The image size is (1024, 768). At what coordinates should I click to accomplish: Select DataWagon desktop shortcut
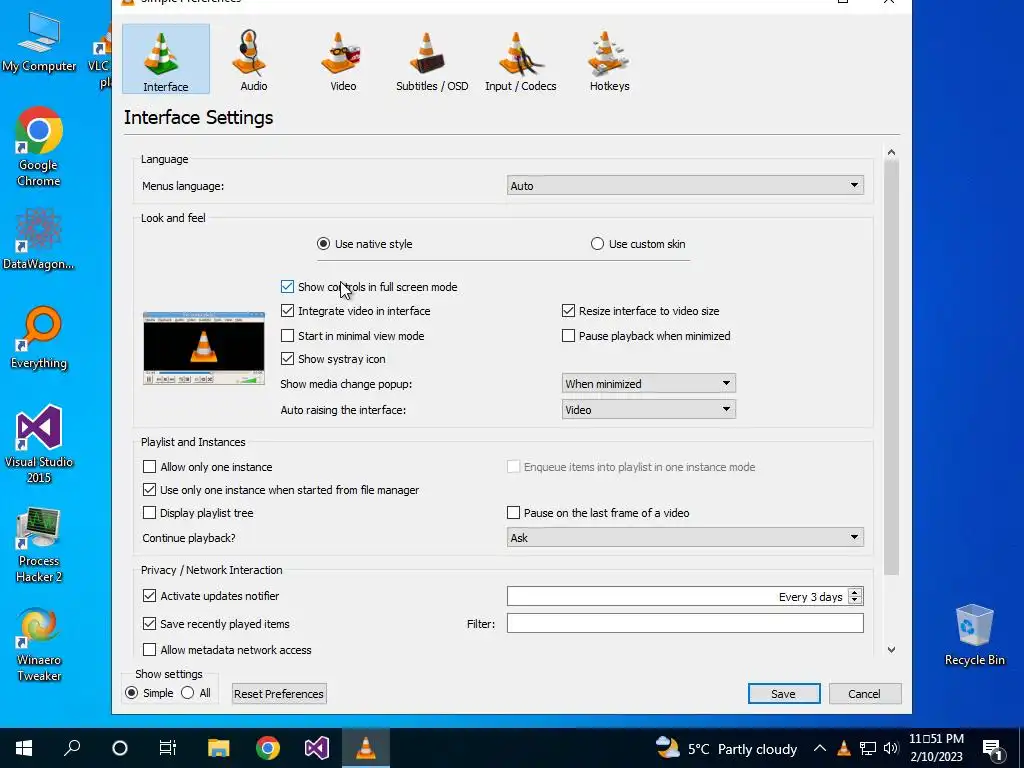[x=39, y=239]
